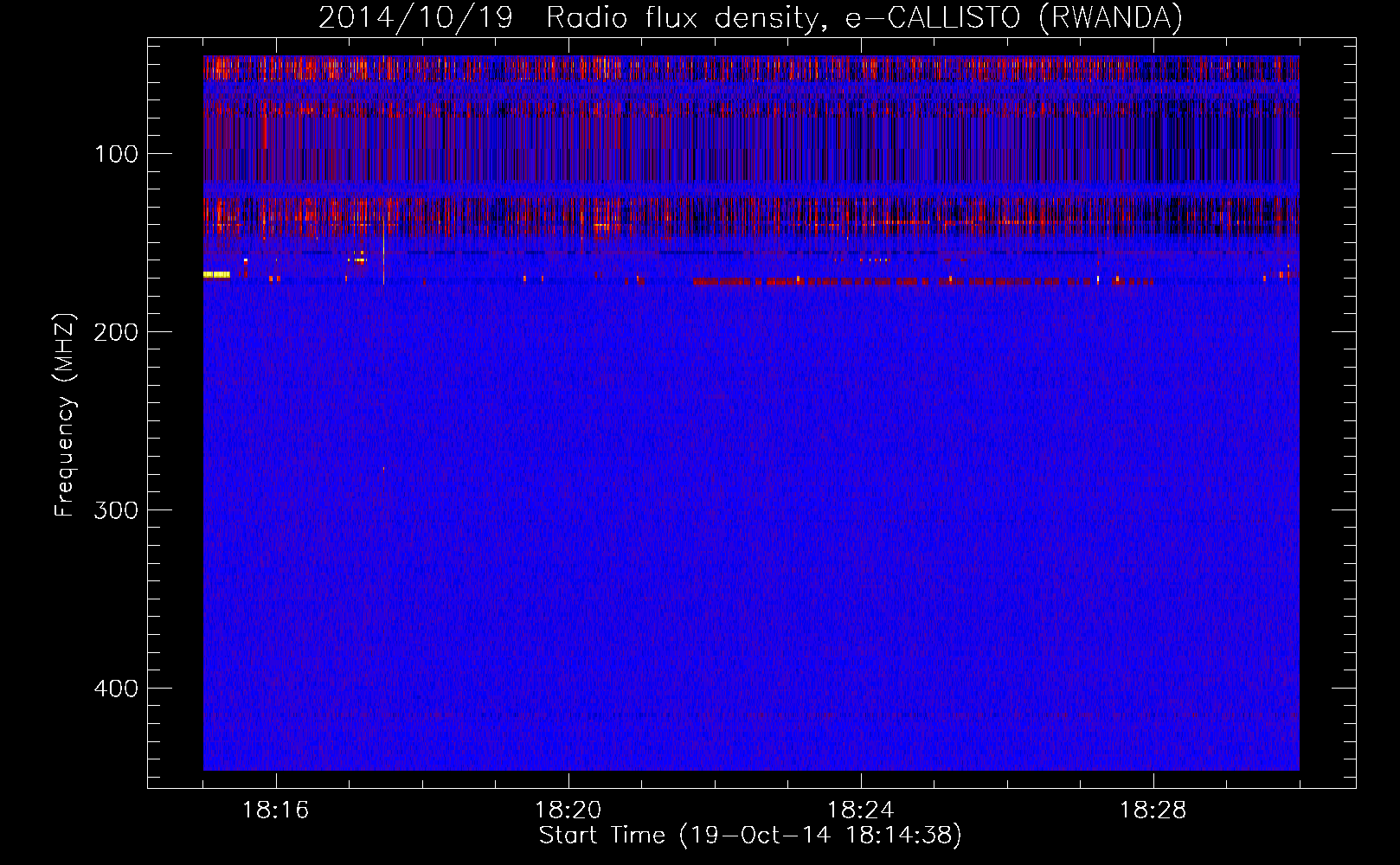1400x865 pixels.
Task: Click the 'Start Time (19-Oct-14 18:14:38)' label
Action: click(x=750, y=836)
